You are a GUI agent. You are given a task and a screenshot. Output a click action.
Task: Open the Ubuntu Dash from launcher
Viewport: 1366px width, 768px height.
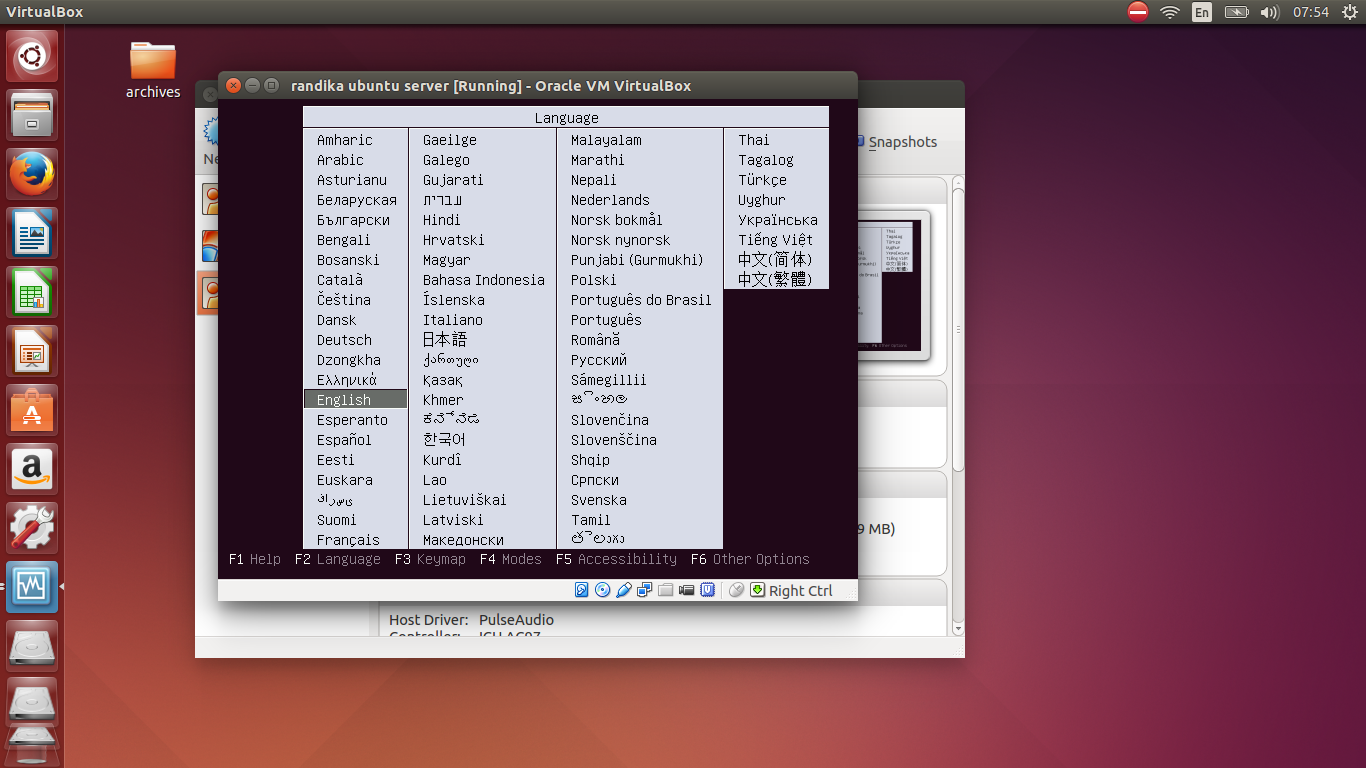click(32, 56)
